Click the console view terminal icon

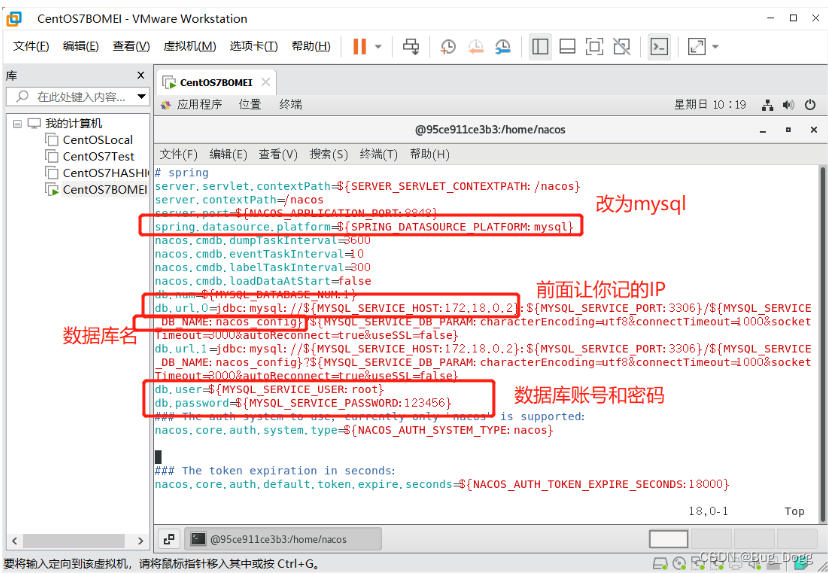(659, 46)
